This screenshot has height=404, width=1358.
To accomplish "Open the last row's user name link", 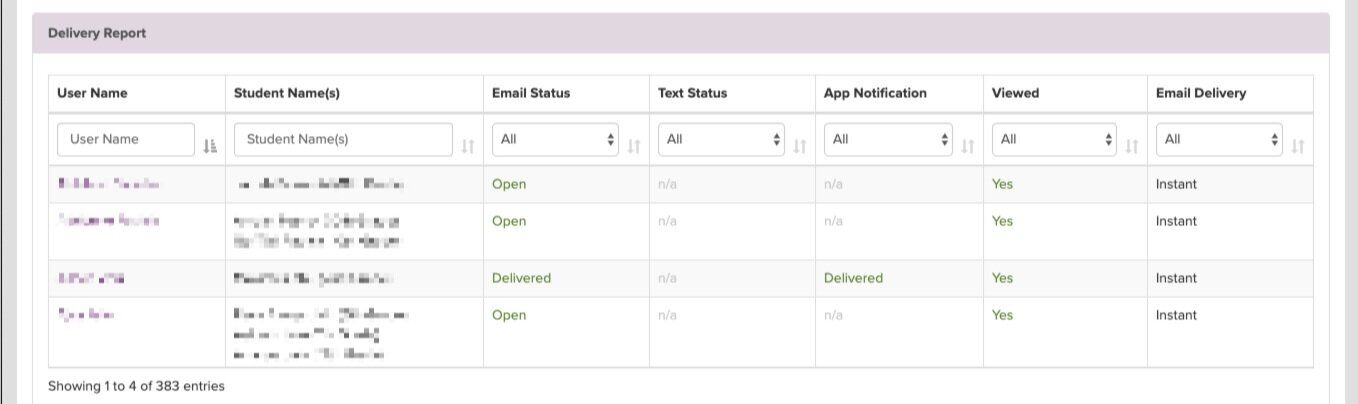I will pyautogui.click(x=86, y=315).
